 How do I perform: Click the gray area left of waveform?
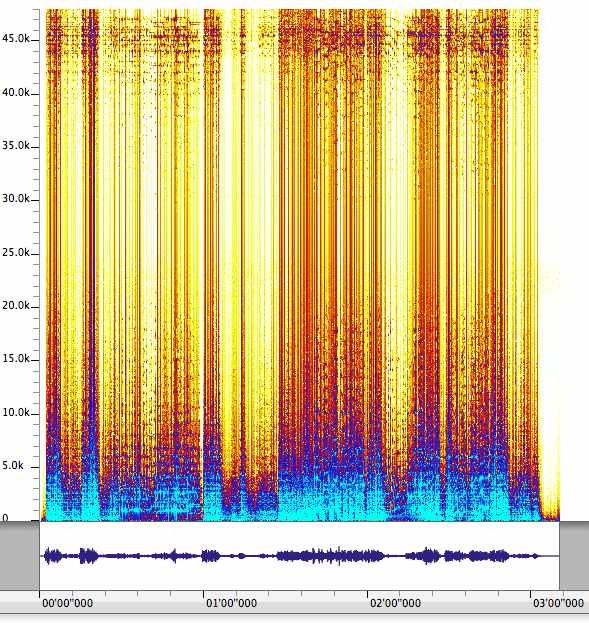[x=19, y=556]
